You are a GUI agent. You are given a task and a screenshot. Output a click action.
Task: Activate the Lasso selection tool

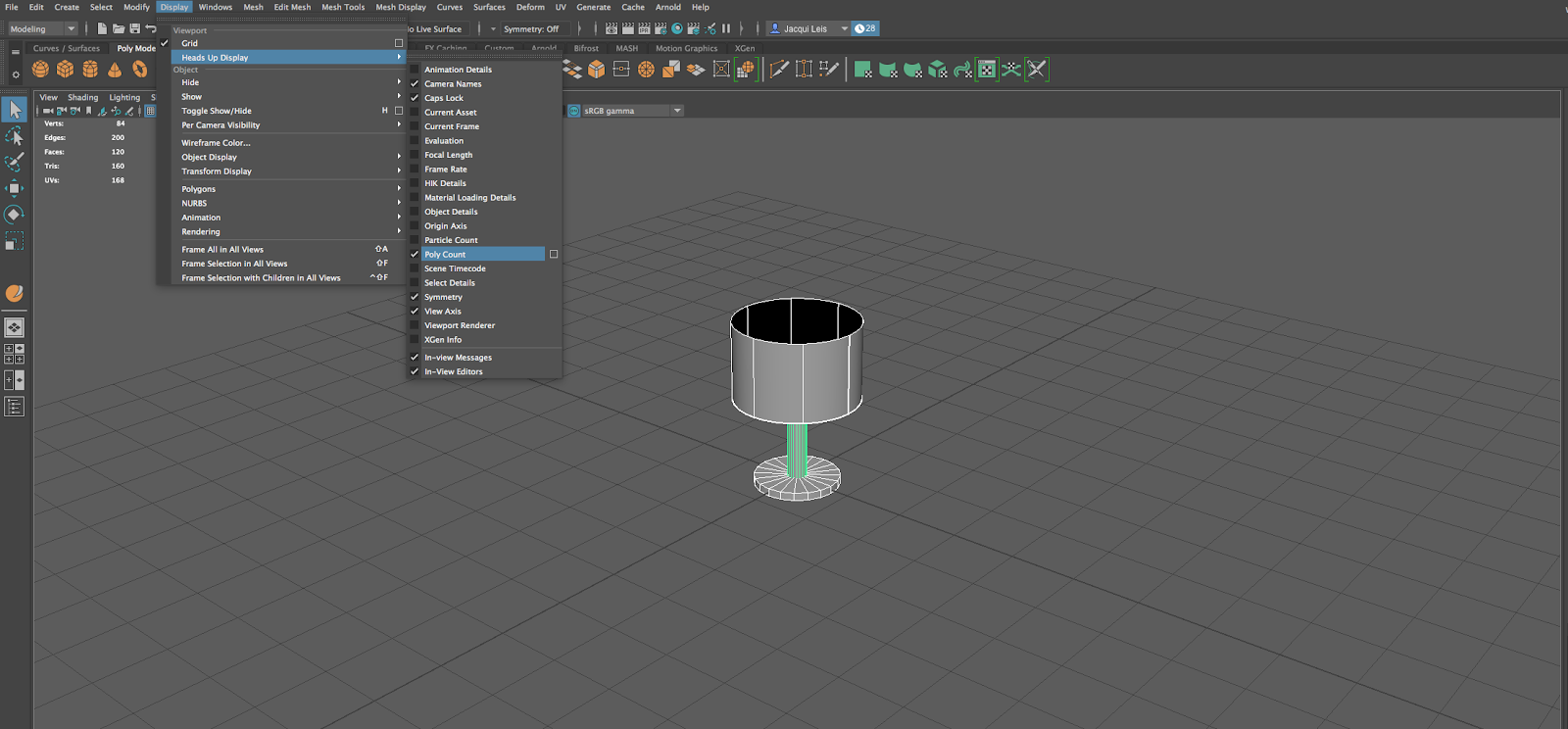15,136
